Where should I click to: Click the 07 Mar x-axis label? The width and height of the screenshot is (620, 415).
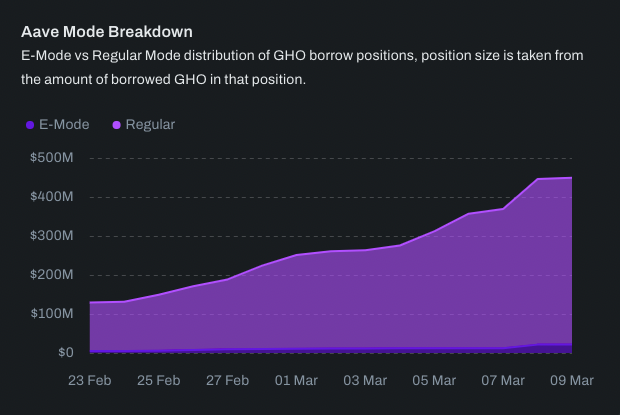pos(503,380)
